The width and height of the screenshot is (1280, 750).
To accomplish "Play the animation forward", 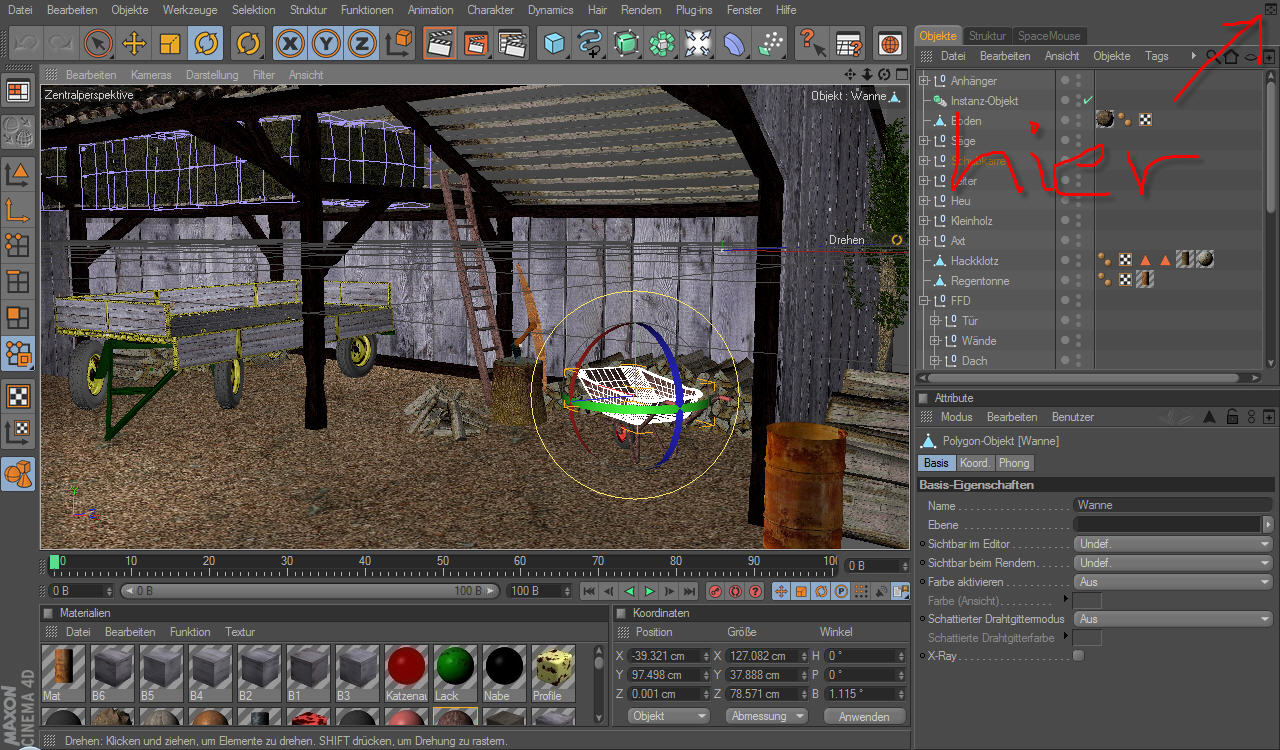I will 650,591.
